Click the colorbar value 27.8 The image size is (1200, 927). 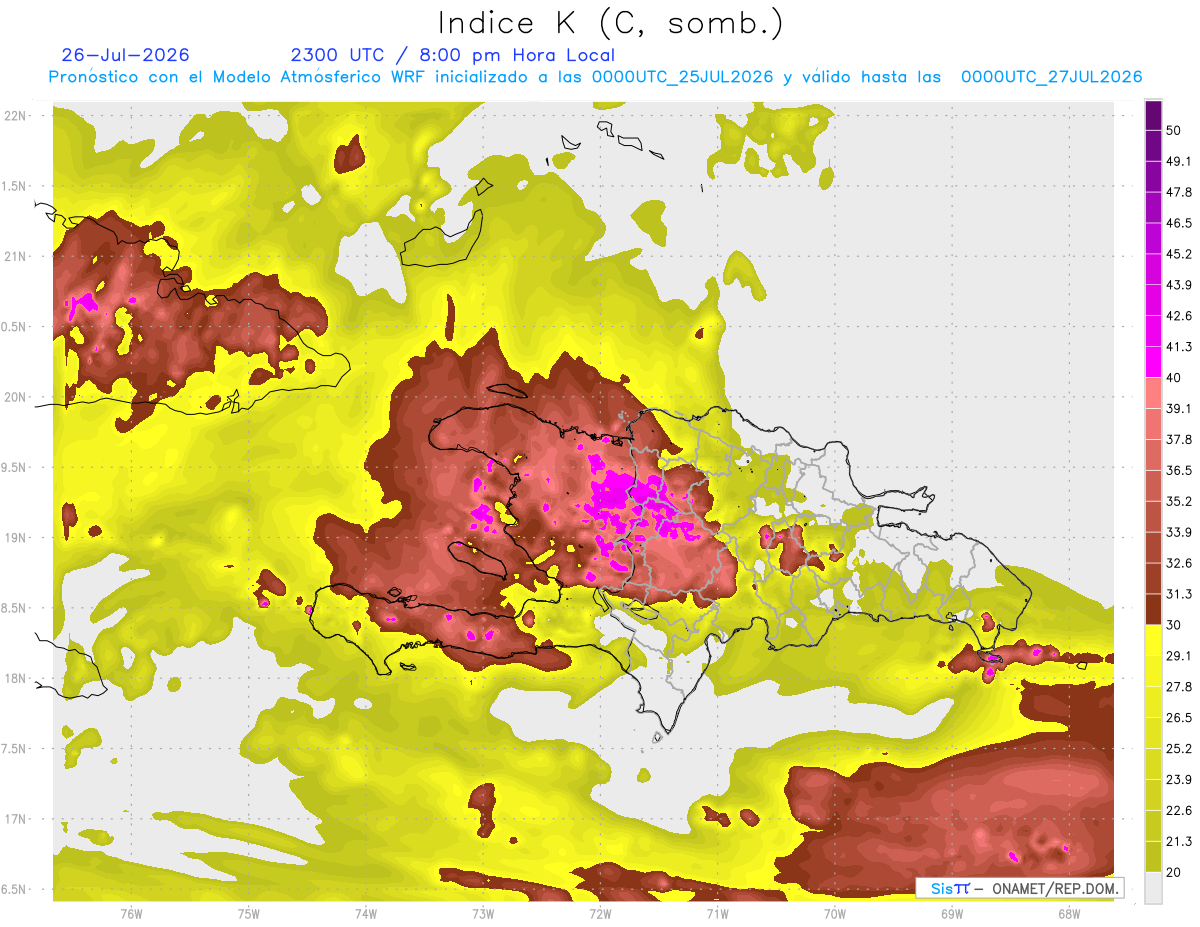(x=1179, y=686)
